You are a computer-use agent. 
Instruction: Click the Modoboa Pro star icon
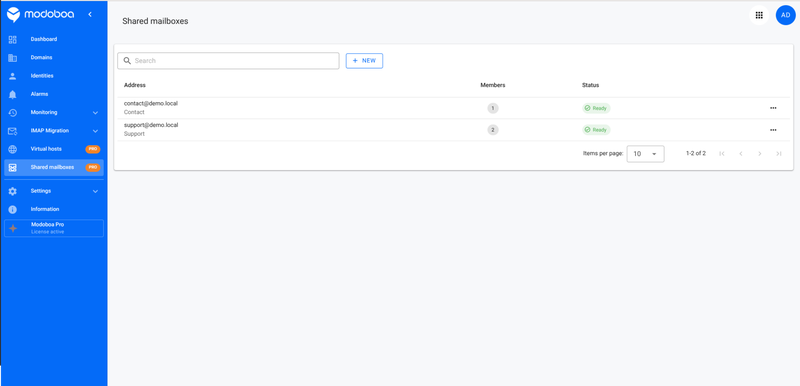click(x=13, y=228)
